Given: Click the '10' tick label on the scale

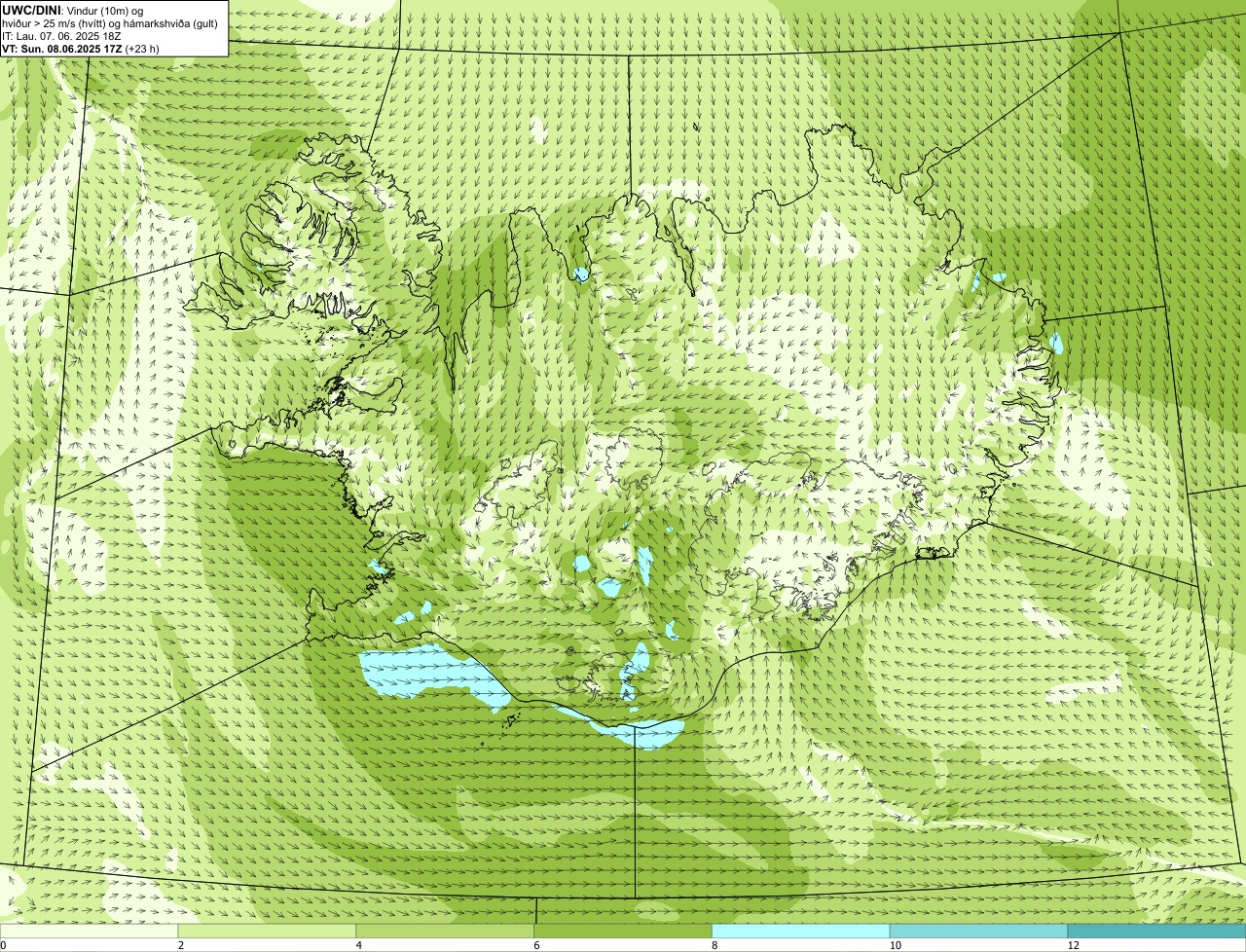Looking at the screenshot, I should [895, 945].
